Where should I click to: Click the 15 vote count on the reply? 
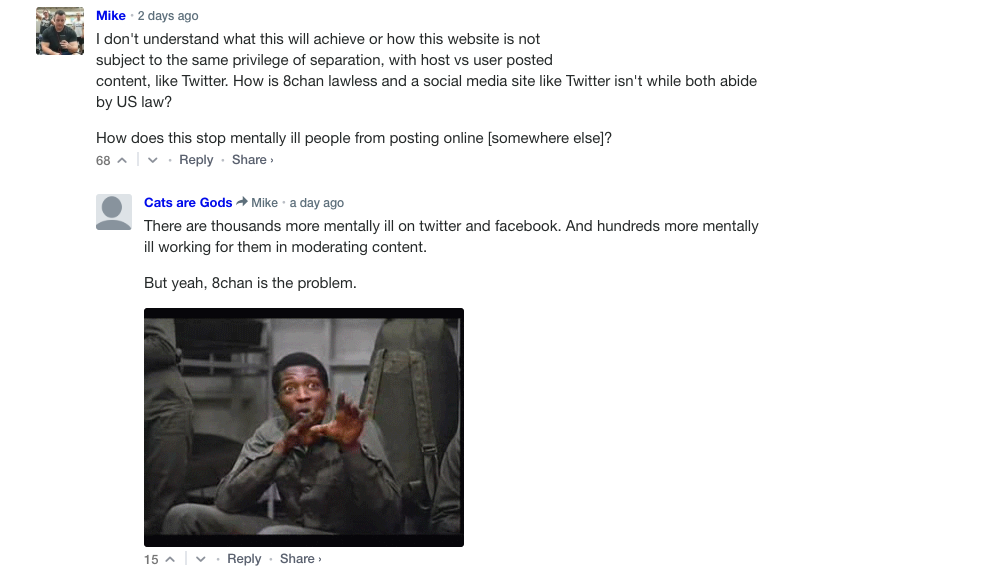pyautogui.click(x=151, y=559)
